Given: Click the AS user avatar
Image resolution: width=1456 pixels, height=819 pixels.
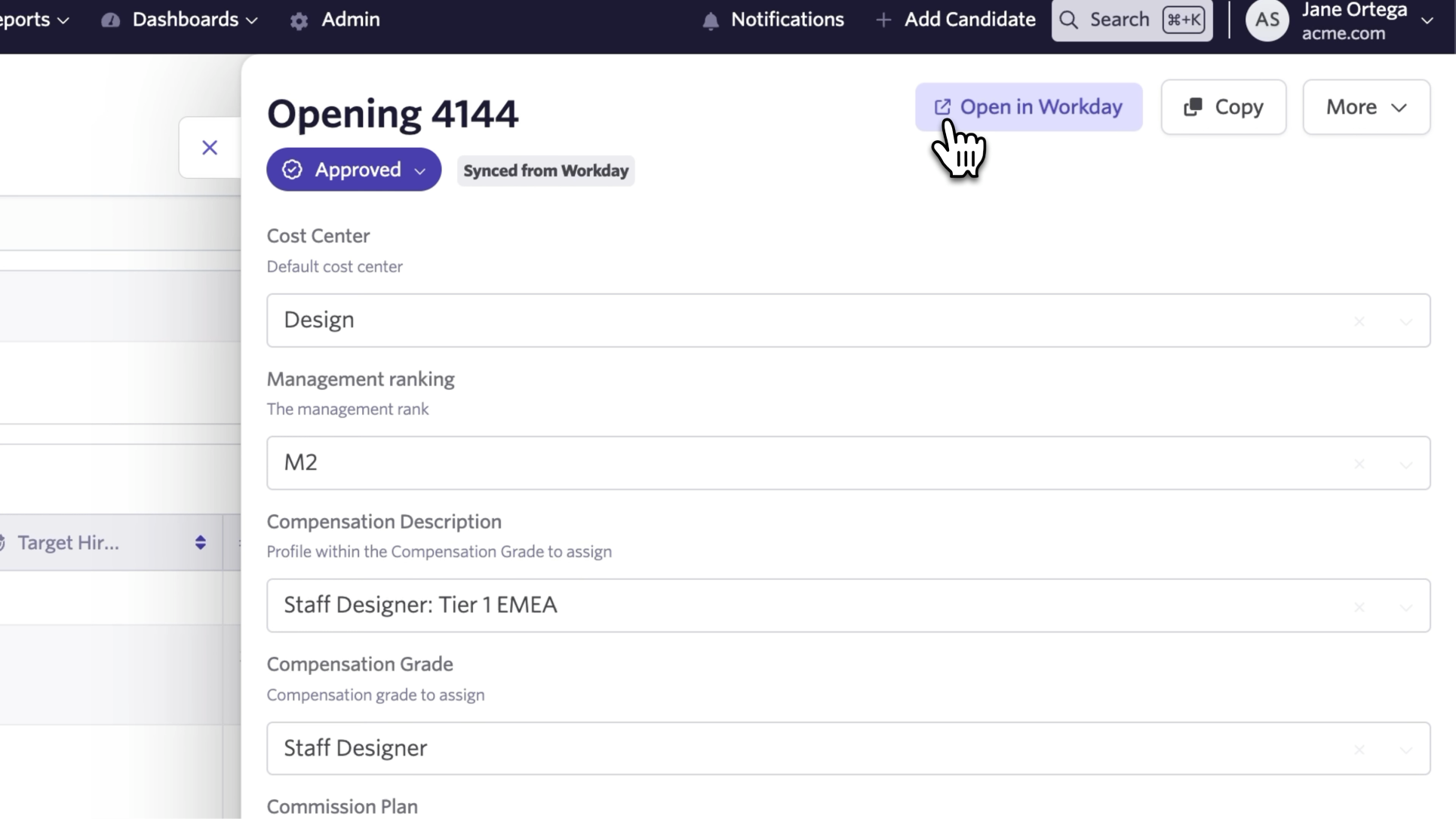Looking at the screenshot, I should [1267, 20].
